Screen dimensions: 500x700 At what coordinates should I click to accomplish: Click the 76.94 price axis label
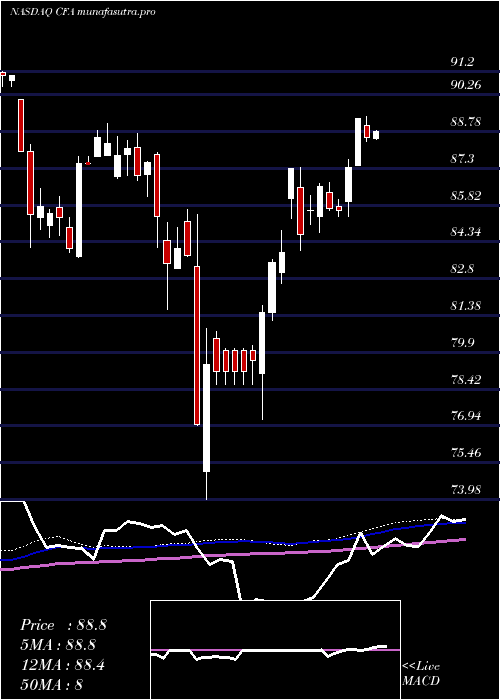tap(466, 416)
